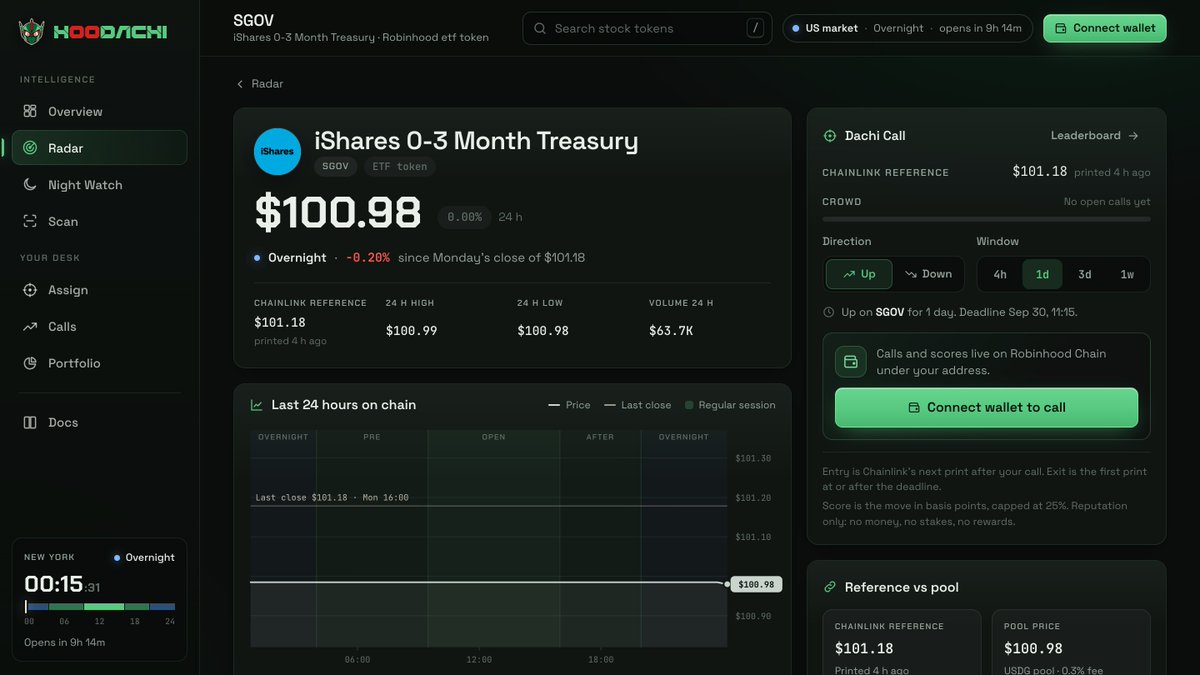
Task: Go to Overview page
Action: coord(99,111)
